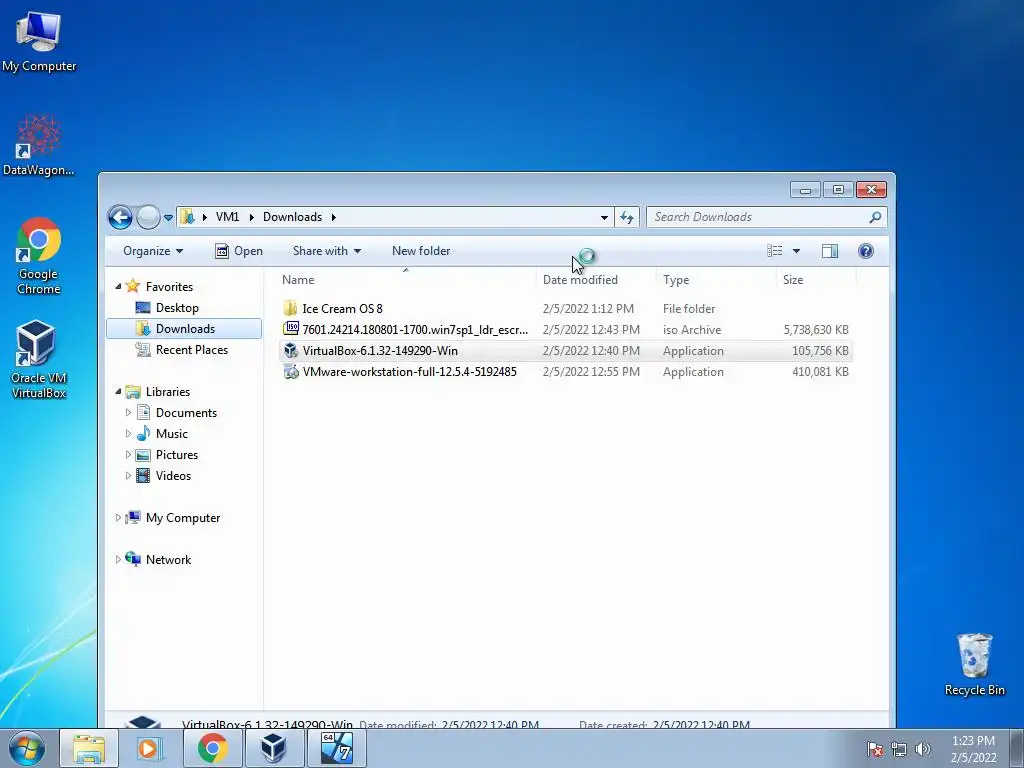Expand the arrow after Downloads breadcrumb
The height and width of the screenshot is (768, 1024).
coord(334,217)
